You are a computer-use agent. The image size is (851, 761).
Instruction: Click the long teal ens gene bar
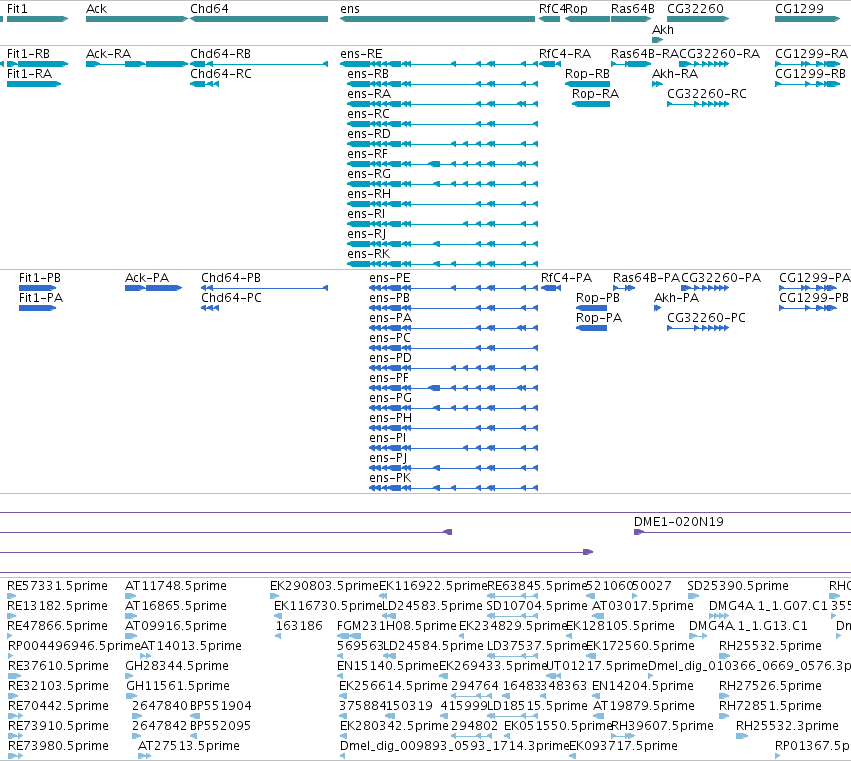[x=437, y=19]
